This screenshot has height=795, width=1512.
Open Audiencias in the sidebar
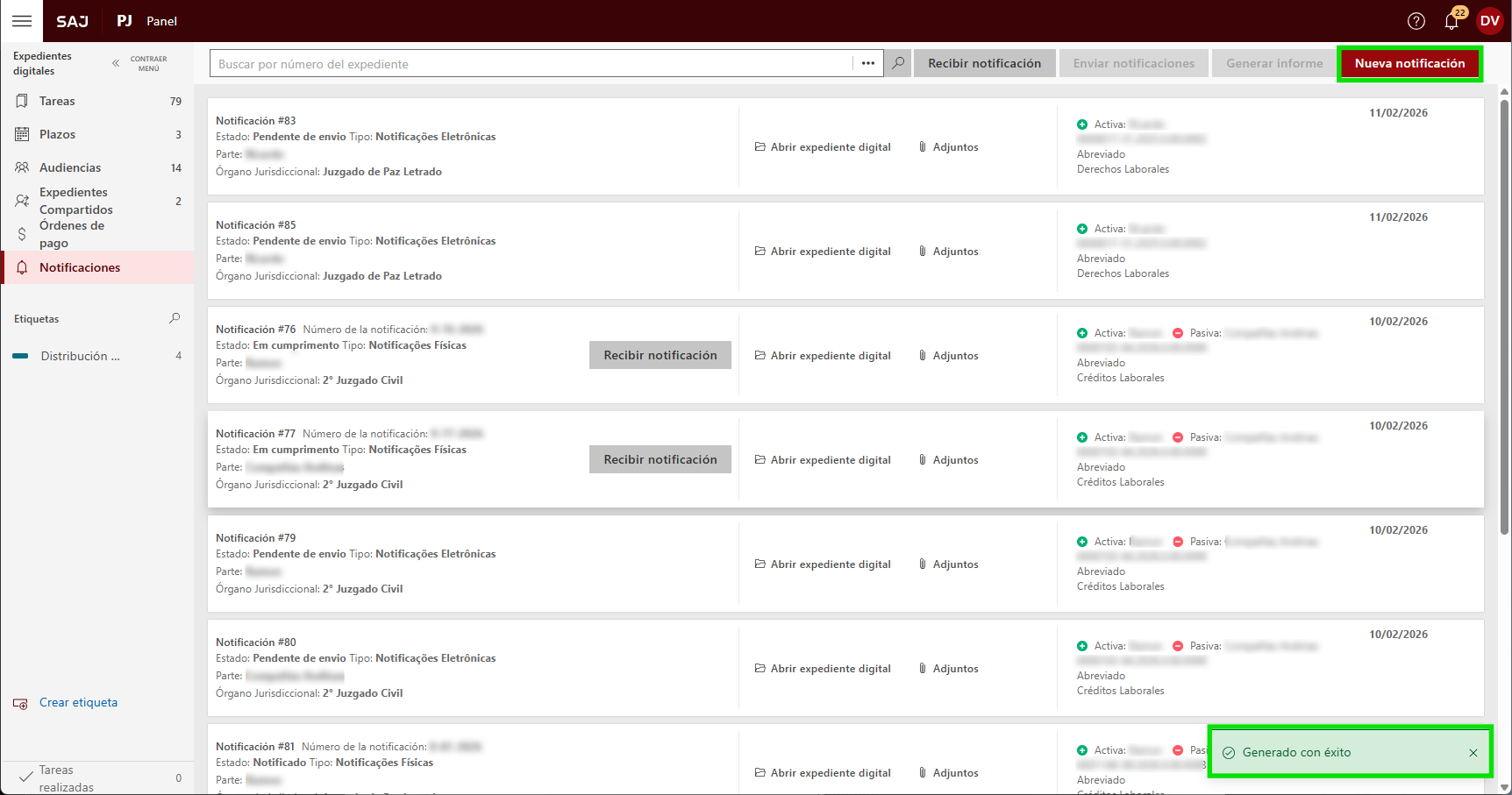(x=70, y=168)
